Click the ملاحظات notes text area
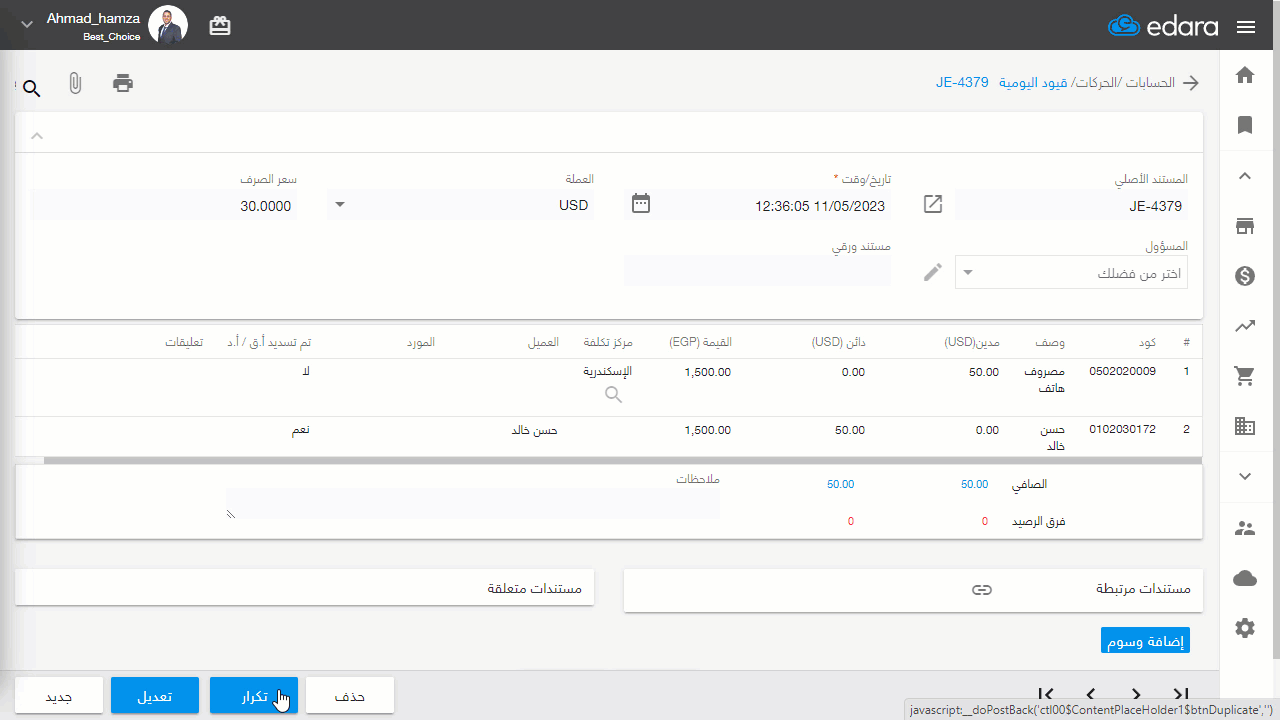This screenshot has width=1280, height=720. pos(473,503)
